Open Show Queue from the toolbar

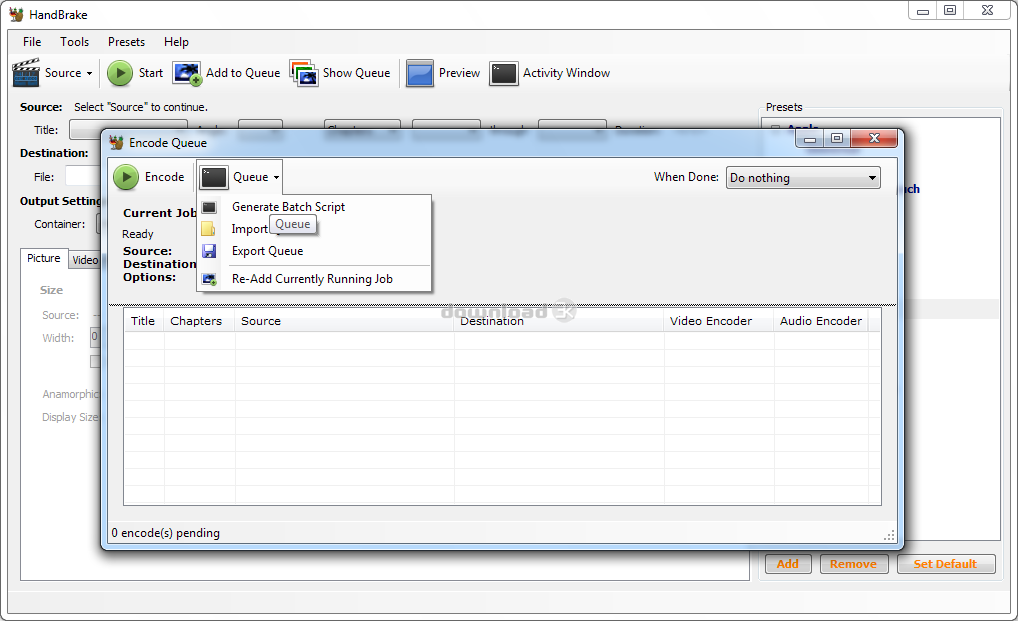click(304, 73)
